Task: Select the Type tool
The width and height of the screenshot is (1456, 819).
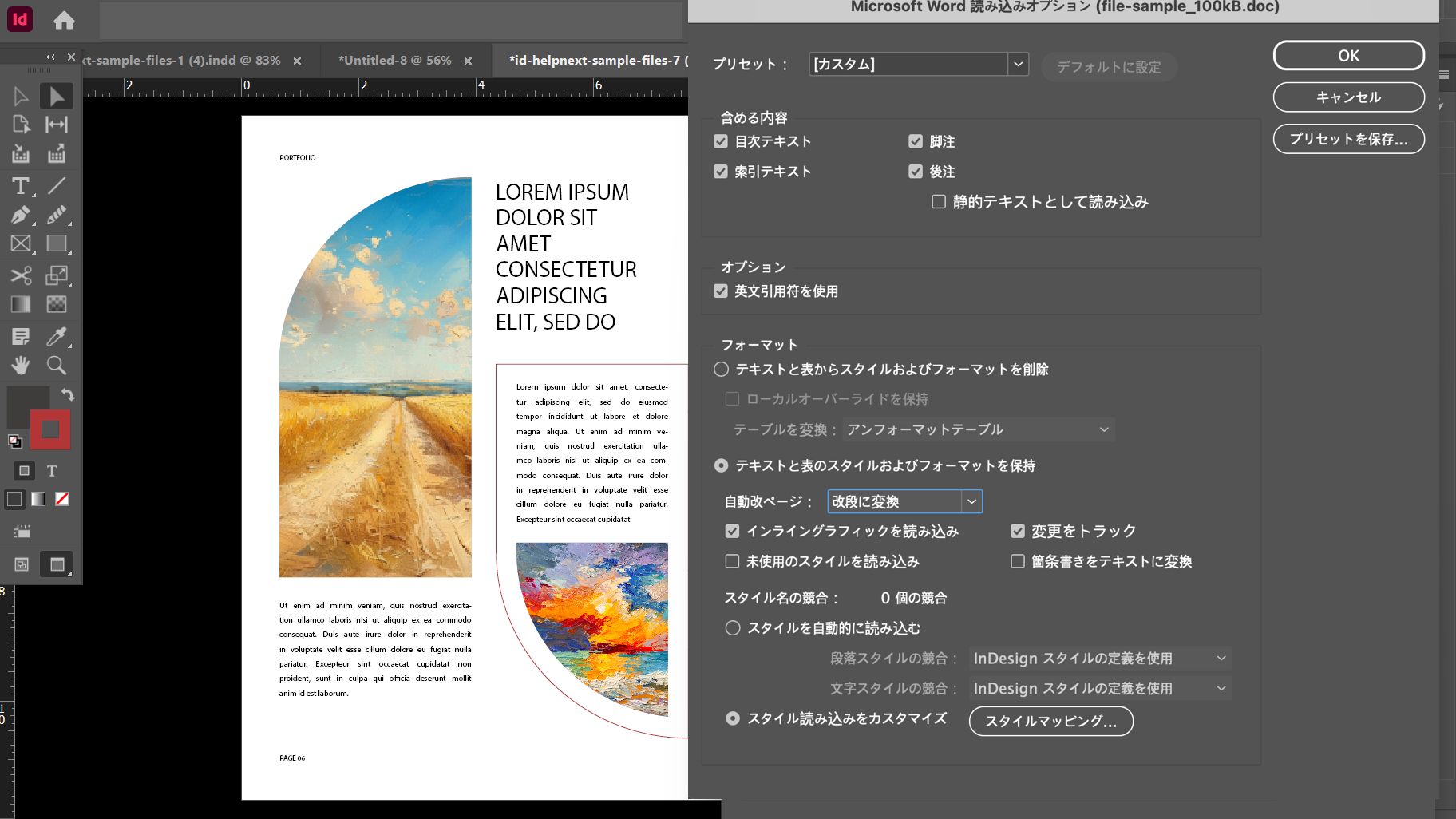Action: [21, 186]
